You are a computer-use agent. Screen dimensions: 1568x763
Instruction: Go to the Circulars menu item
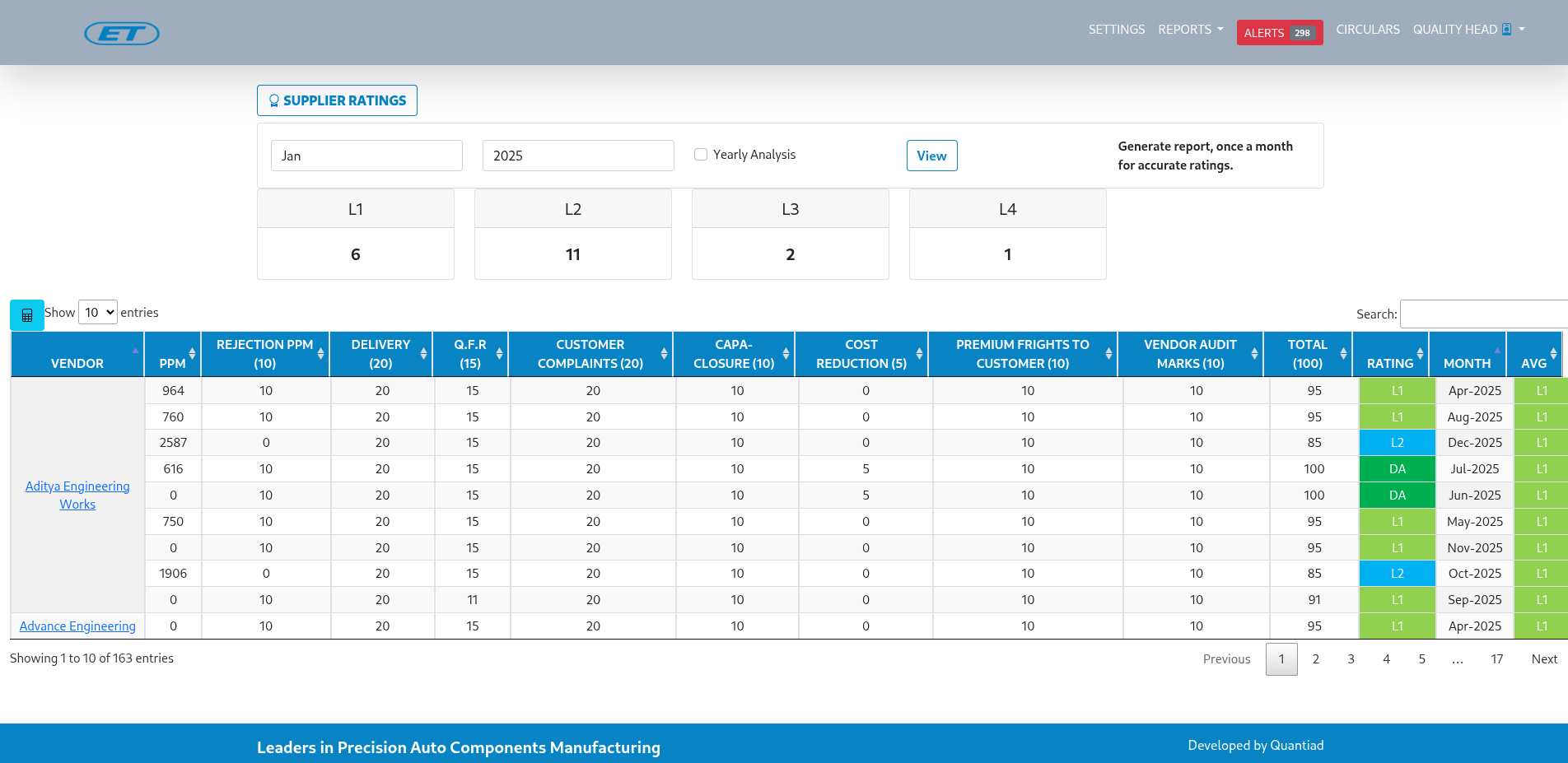pyautogui.click(x=1367, y=30)
